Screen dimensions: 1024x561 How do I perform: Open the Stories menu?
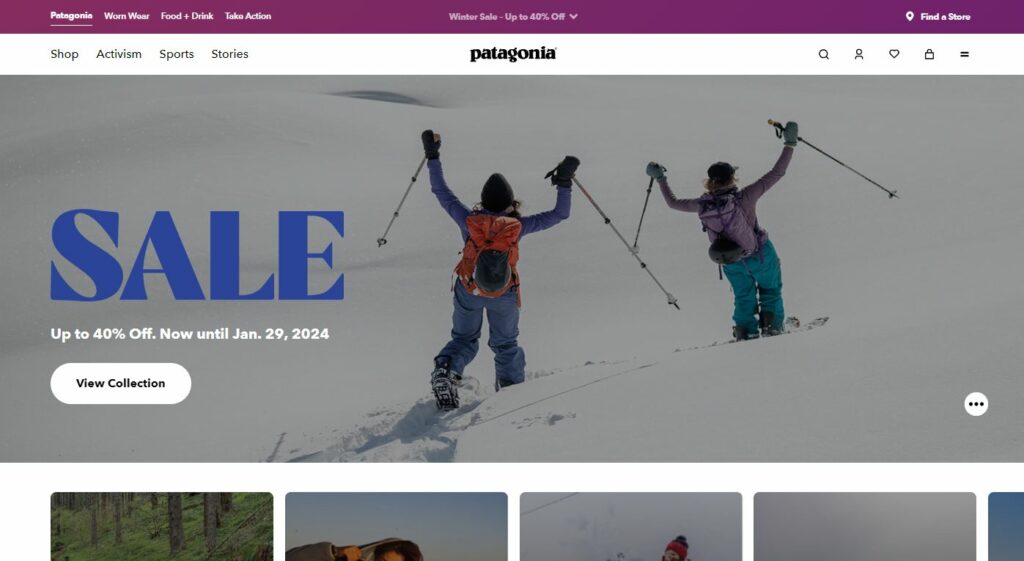[x=230, y=54]
